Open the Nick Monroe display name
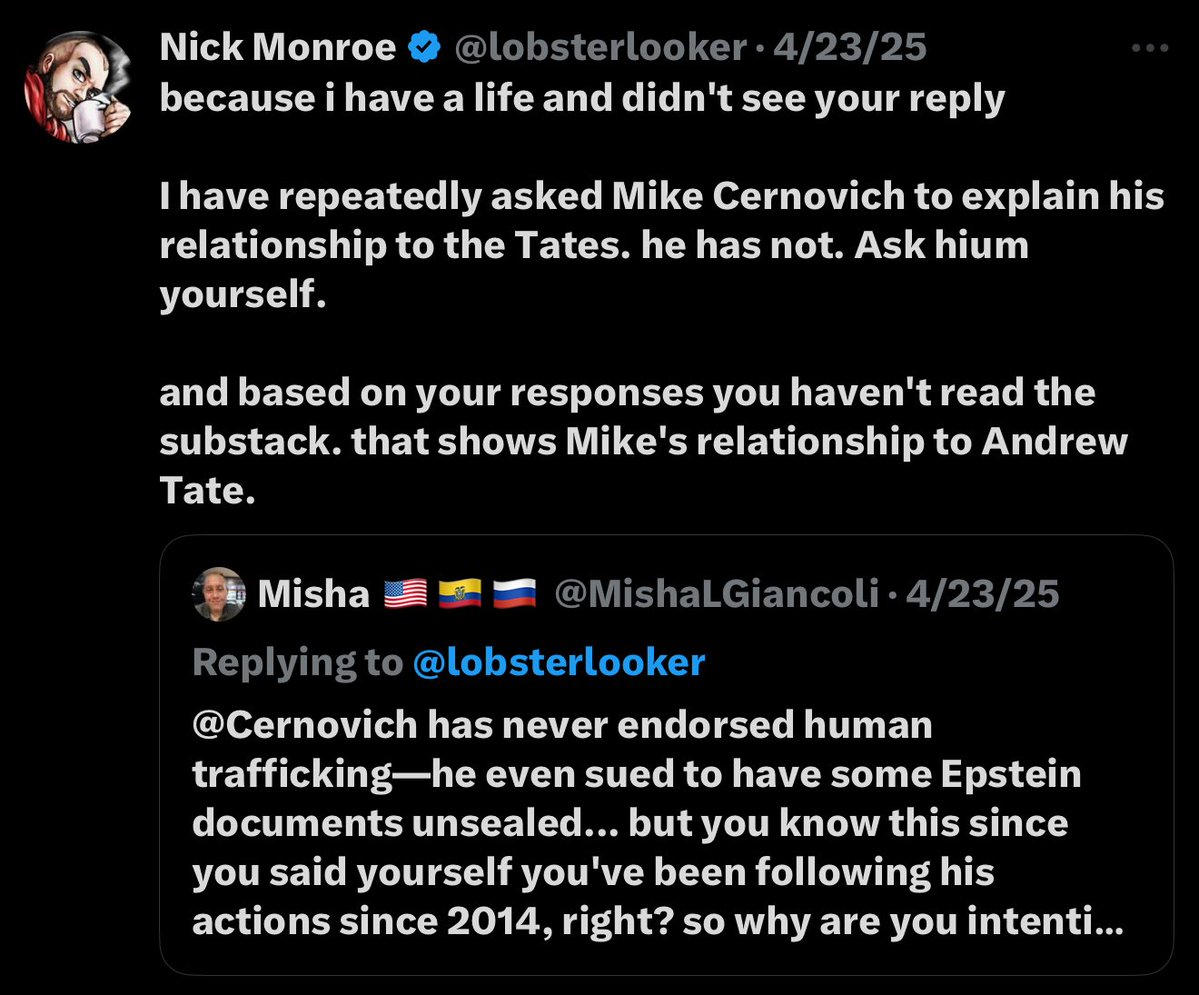 tap(277, 48)
